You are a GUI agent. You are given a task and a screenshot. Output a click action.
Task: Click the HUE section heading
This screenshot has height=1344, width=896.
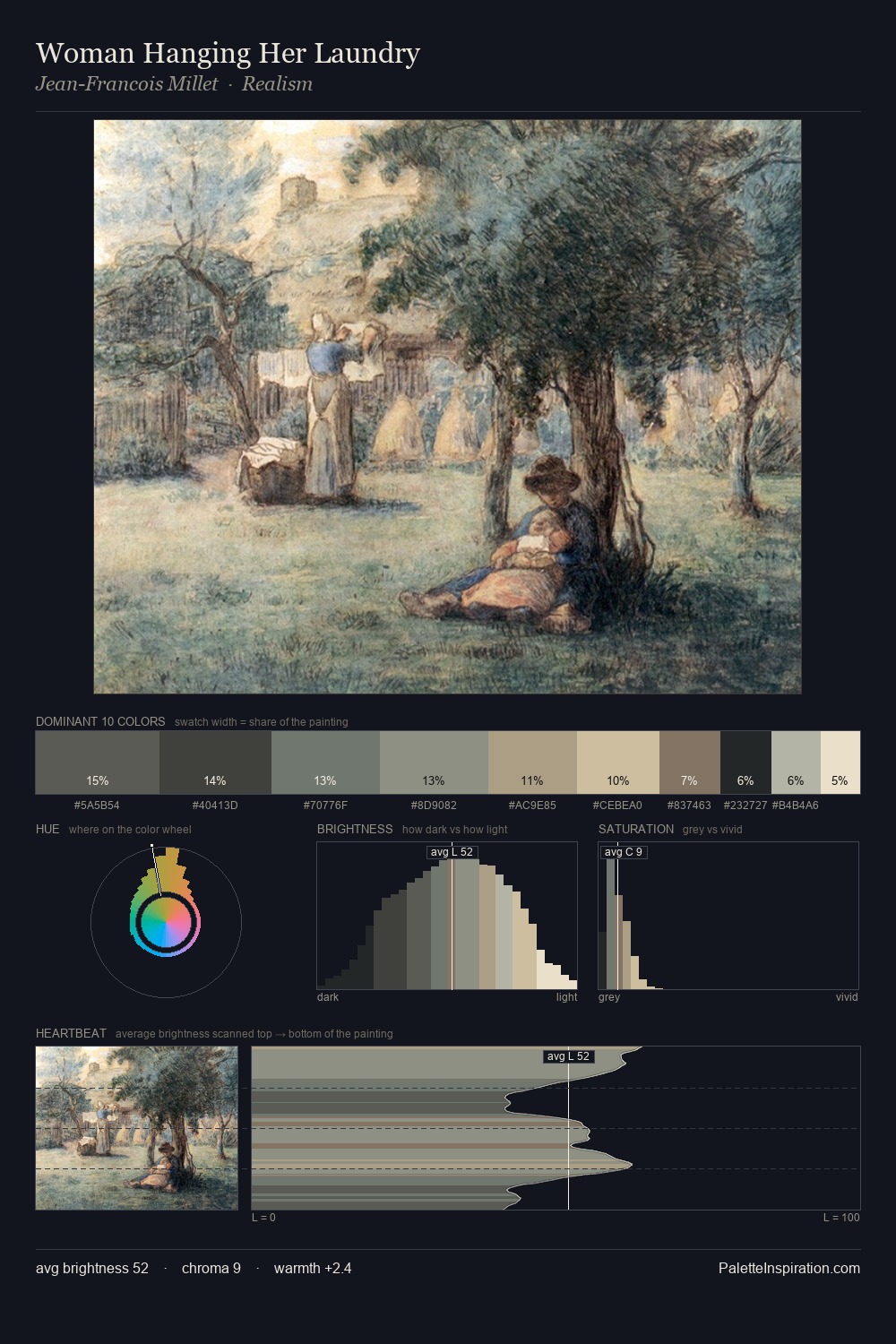coord(47,829)
